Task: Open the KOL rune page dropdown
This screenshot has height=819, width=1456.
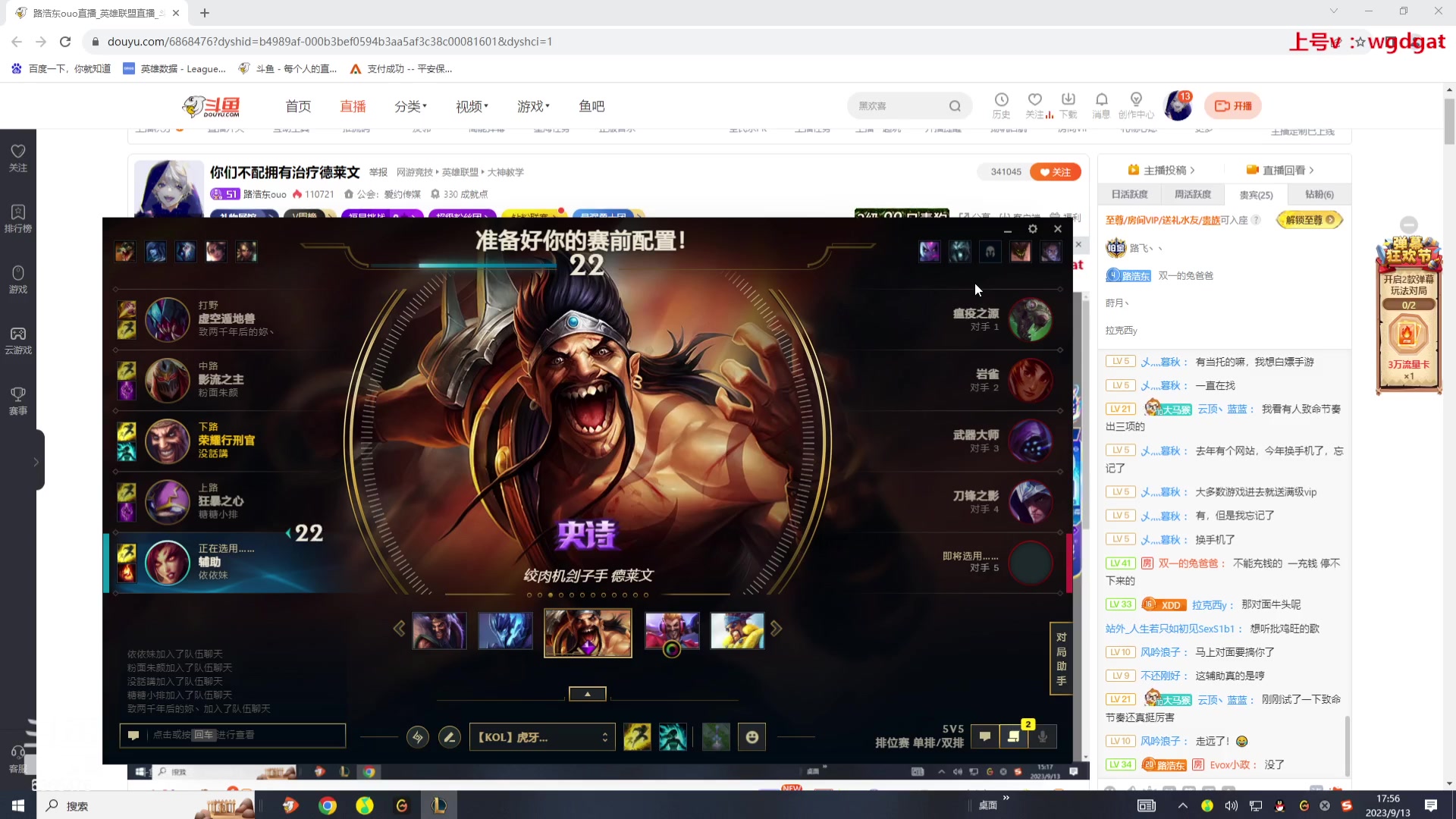Action: tap(541, 737)
